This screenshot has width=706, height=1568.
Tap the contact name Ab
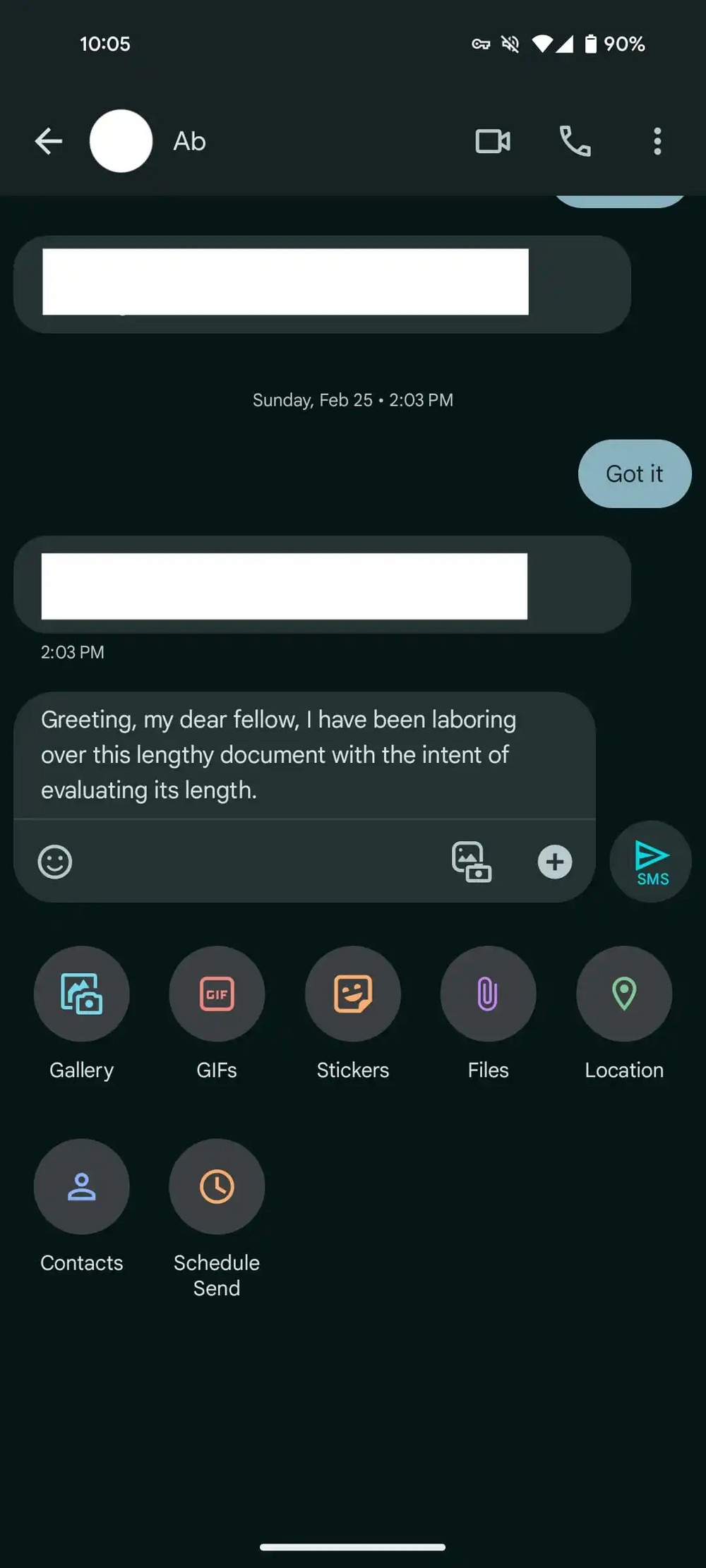tap(190, 141)
